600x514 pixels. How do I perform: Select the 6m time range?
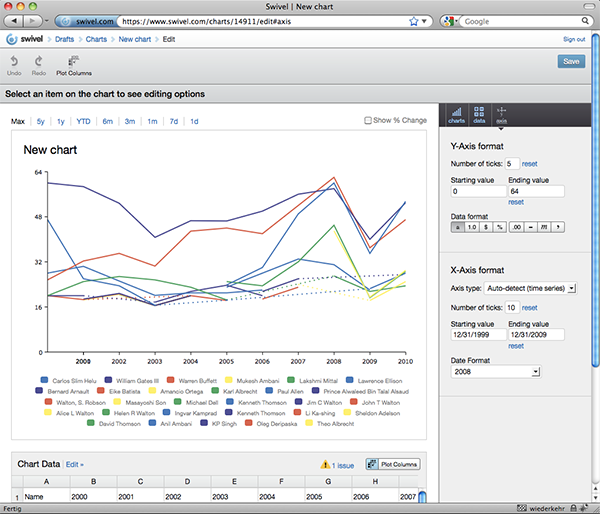(x=108, y=121)
